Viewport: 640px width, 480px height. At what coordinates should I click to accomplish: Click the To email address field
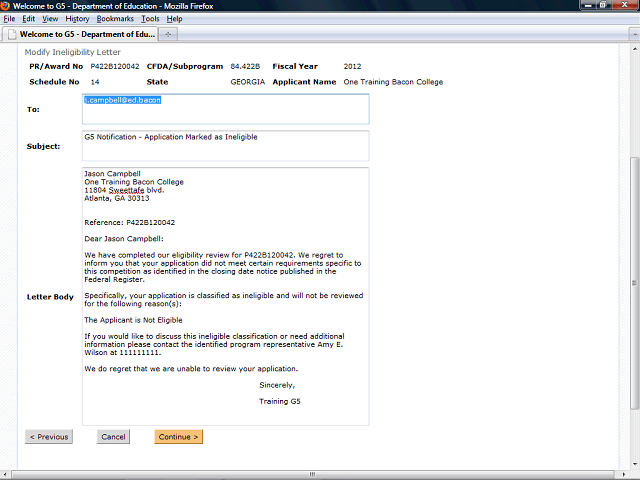(226, 109)
